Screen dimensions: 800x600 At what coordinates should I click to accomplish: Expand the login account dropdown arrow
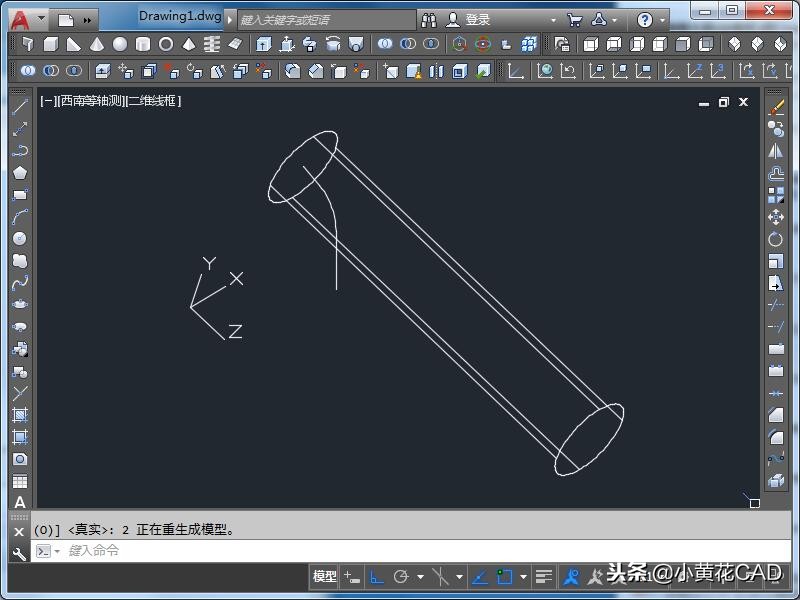pos(554,20)
